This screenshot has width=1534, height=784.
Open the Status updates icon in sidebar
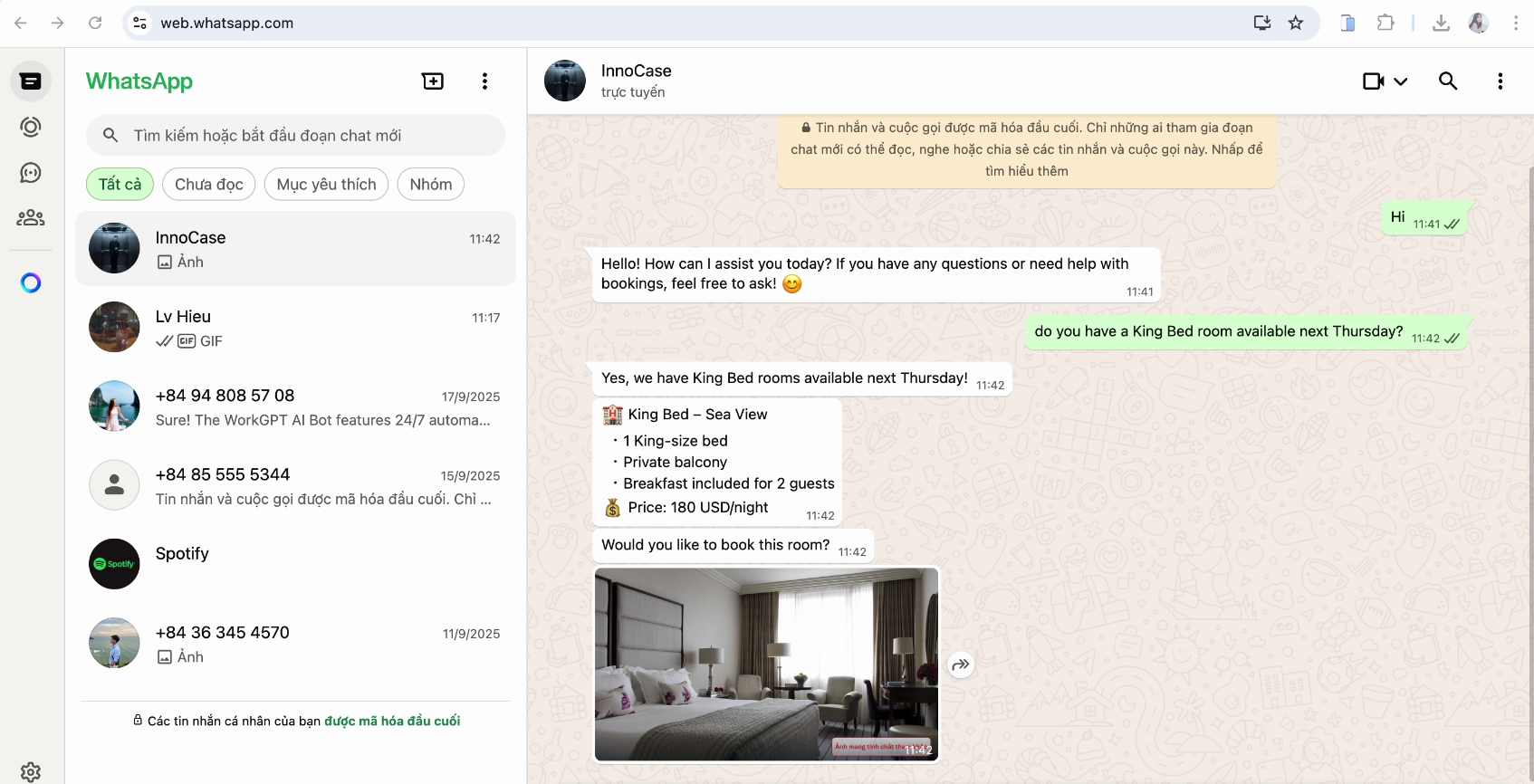tap(31, 127)
